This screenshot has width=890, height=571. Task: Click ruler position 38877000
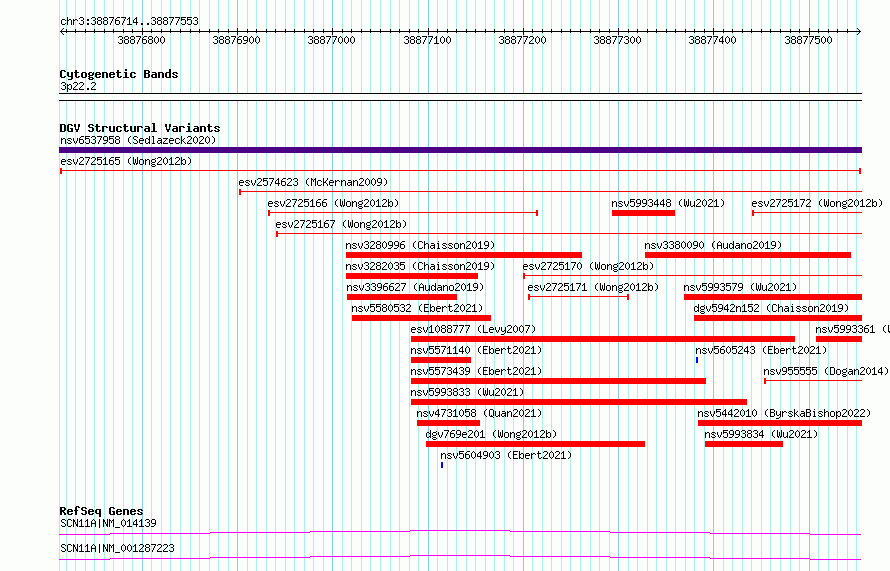tap(331, 40)
